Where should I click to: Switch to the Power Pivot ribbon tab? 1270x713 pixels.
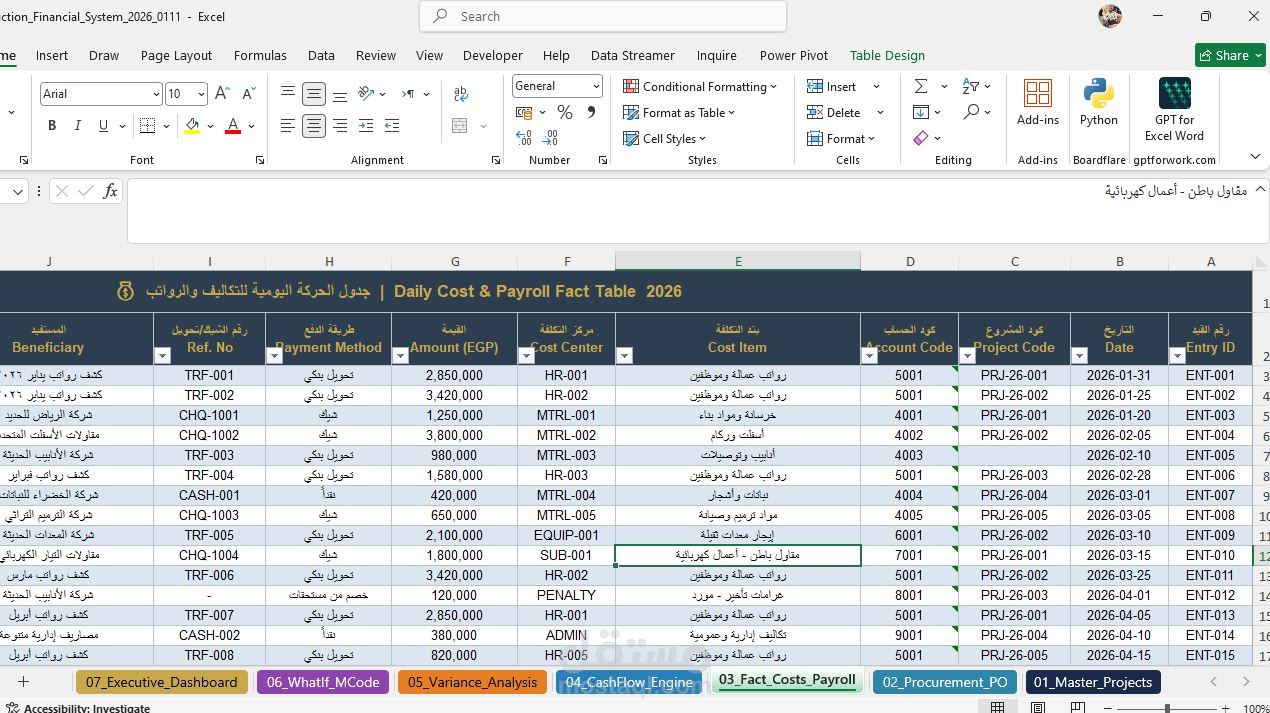click(x=794, y=56)
